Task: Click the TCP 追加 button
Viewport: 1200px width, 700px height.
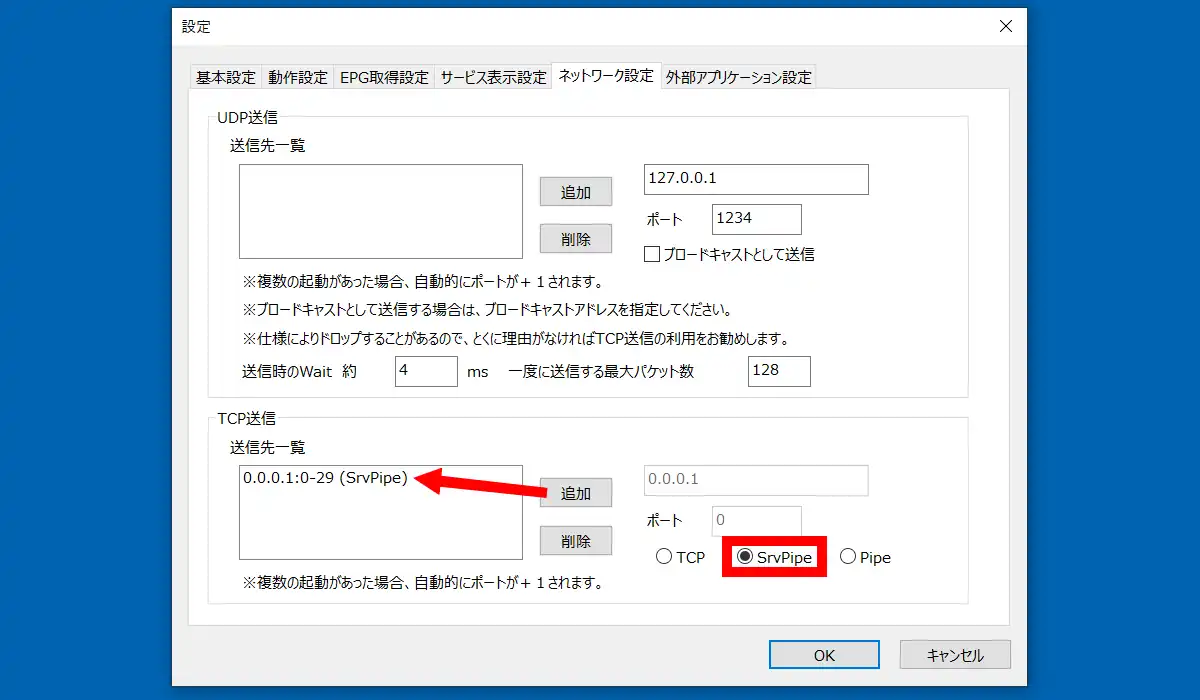Action: click(576, 493)
